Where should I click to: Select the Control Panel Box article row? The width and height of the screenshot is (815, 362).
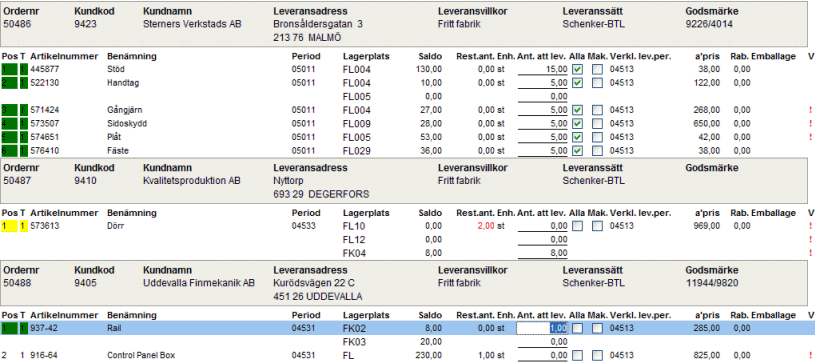[408, 355]
